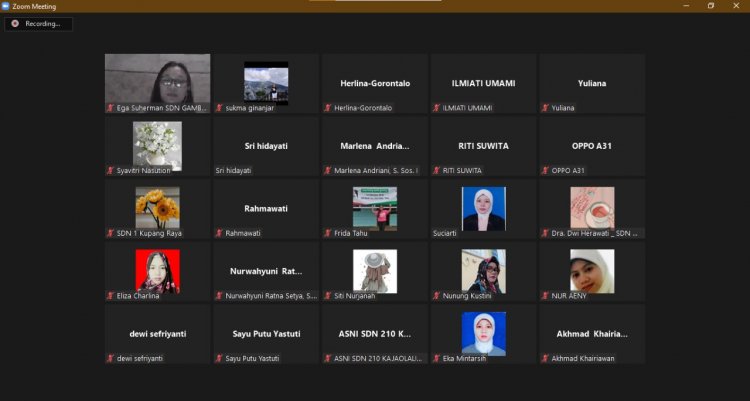This screenshot has width=750, height=401.
Task: Click muted mic icon beside ILMIATI UMAMI label
Action: pyautogui.click(x=436, y=108)
